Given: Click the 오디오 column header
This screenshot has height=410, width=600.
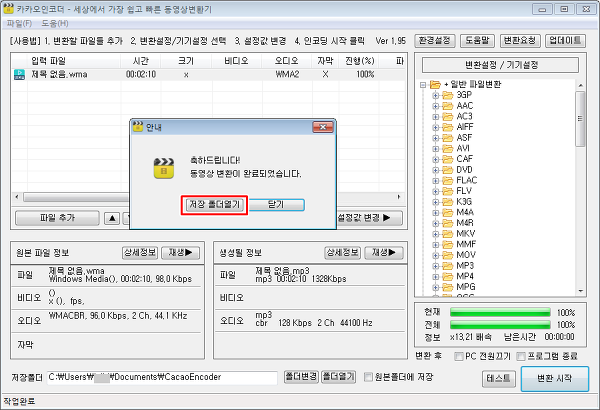Looking at the screenshot, I should [287, 61].
